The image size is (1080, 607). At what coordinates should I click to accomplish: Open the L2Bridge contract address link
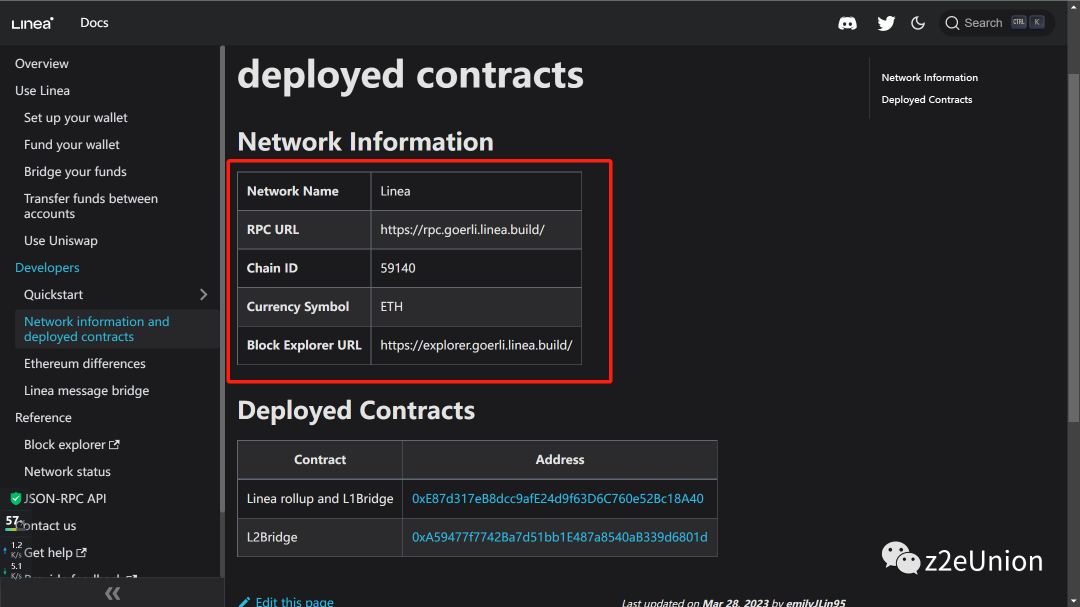pyautogui.click(x=559, y=537)
